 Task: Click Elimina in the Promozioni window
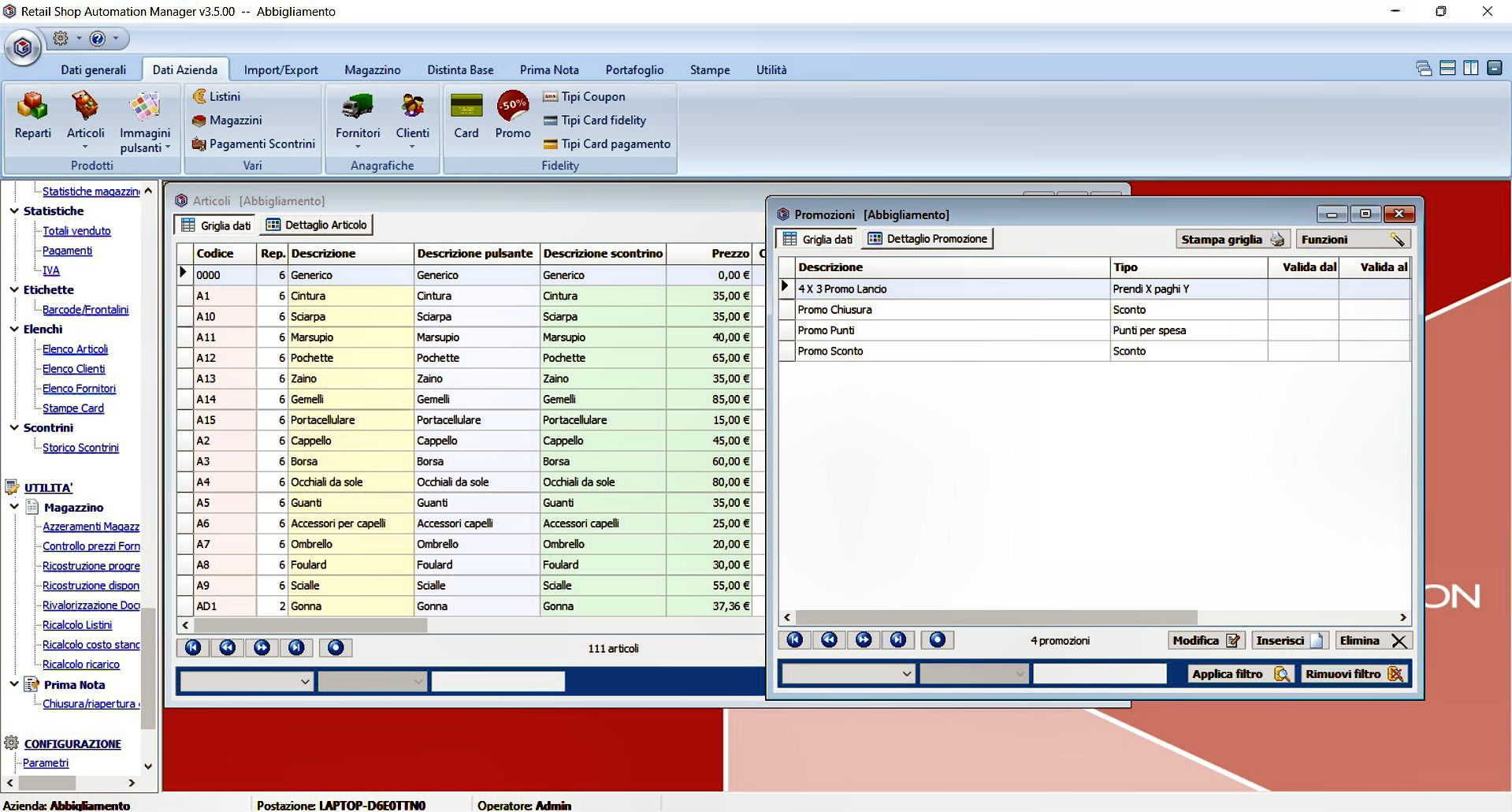[1373, 641]
